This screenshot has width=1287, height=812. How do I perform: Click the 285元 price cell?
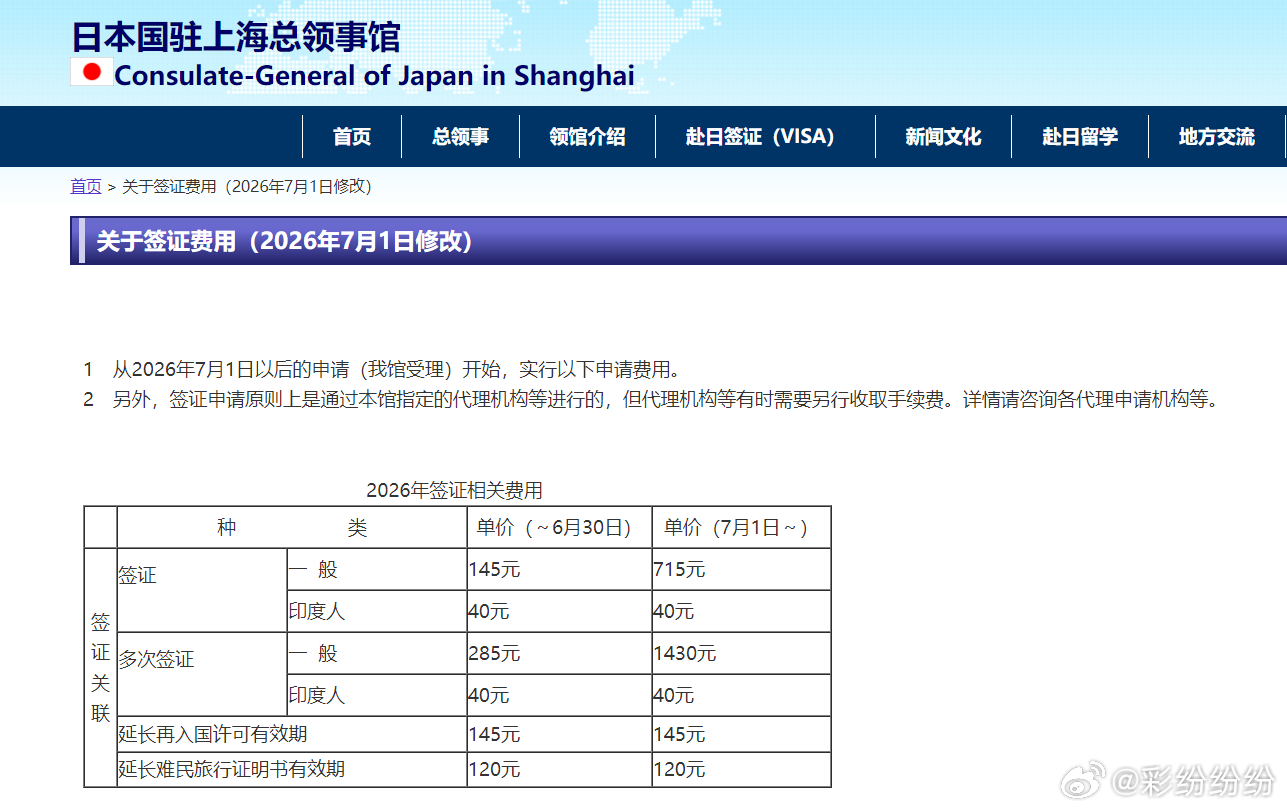tap(559, 653)
